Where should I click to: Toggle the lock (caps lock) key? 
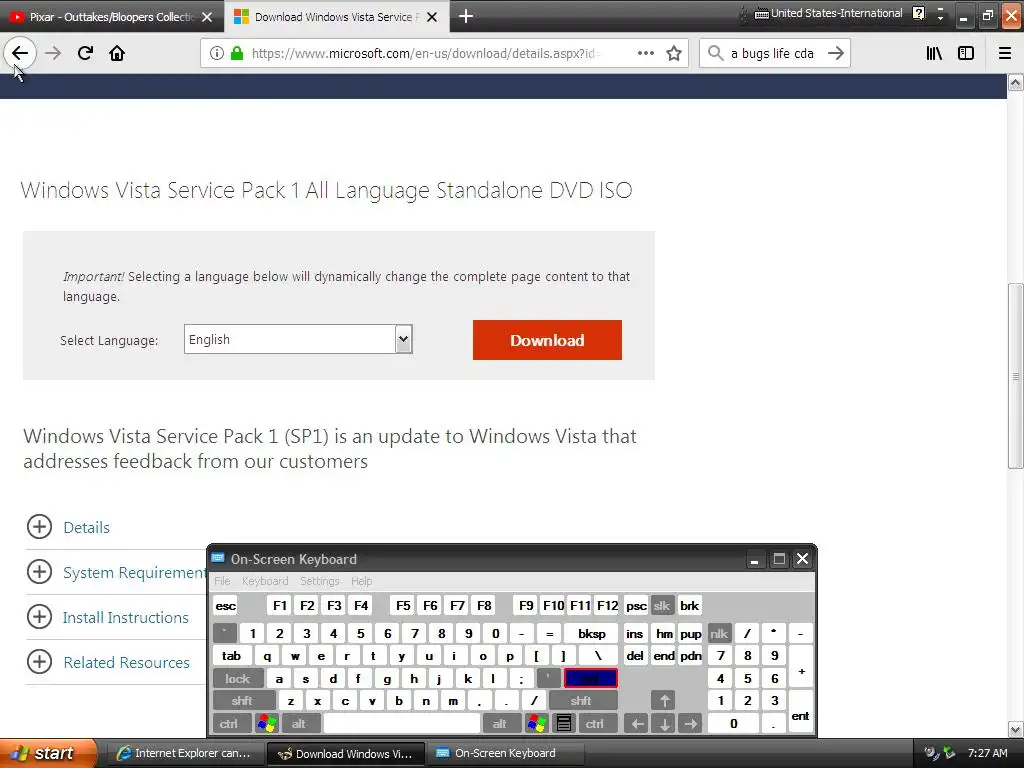(x=238, y=679)
